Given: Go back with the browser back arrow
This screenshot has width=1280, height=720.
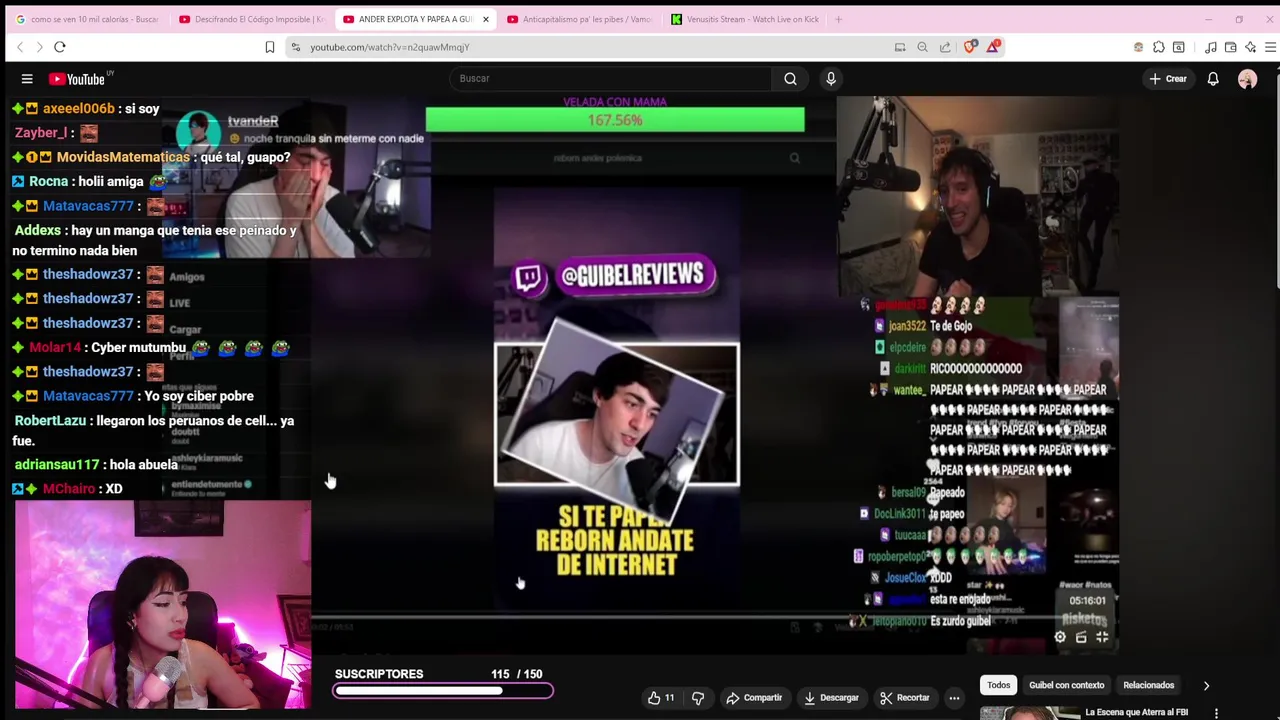Looking at the screenshot, I should (x=19, y=47).
